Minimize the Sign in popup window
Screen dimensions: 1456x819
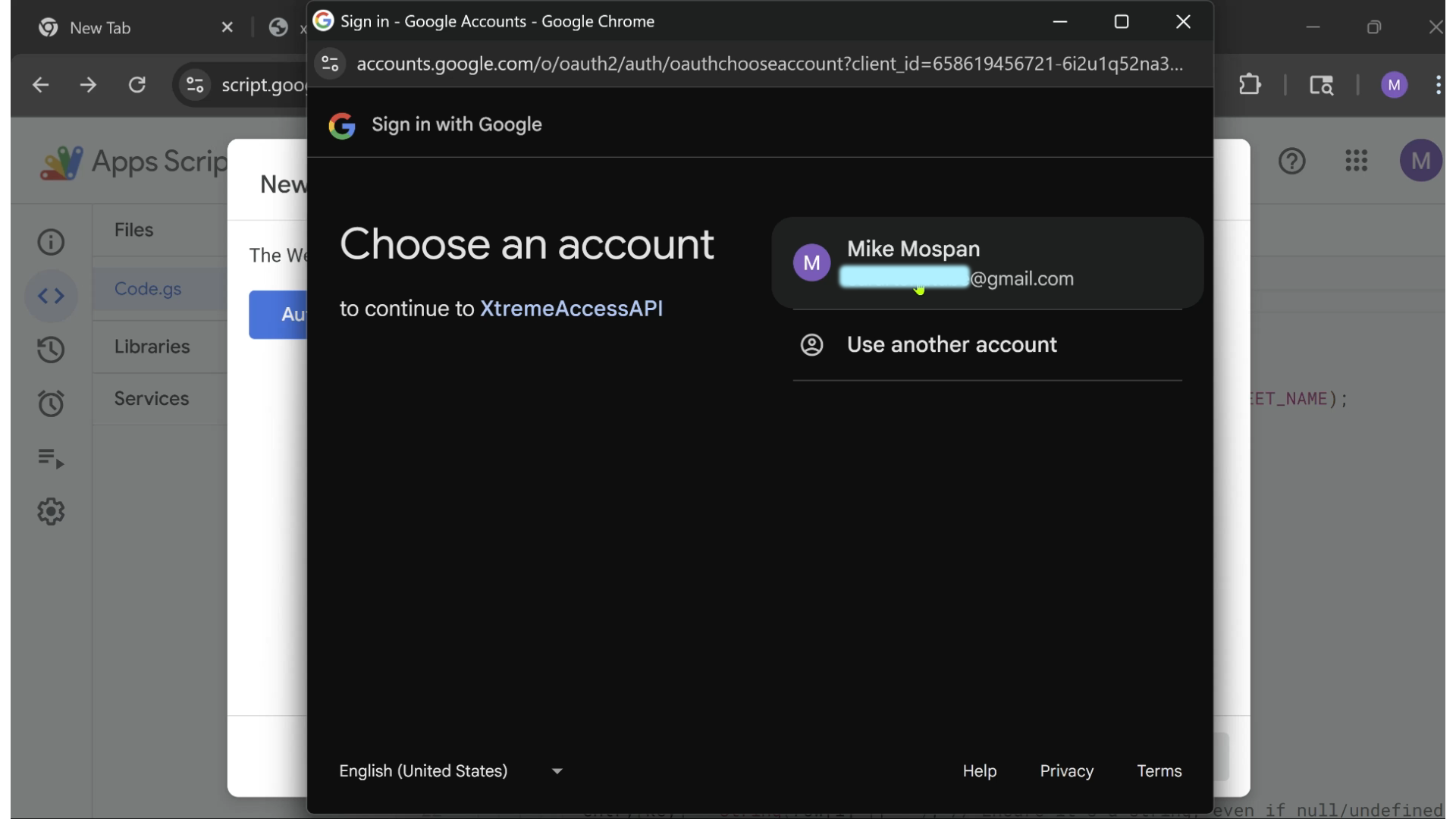[x=1060, y=22]
